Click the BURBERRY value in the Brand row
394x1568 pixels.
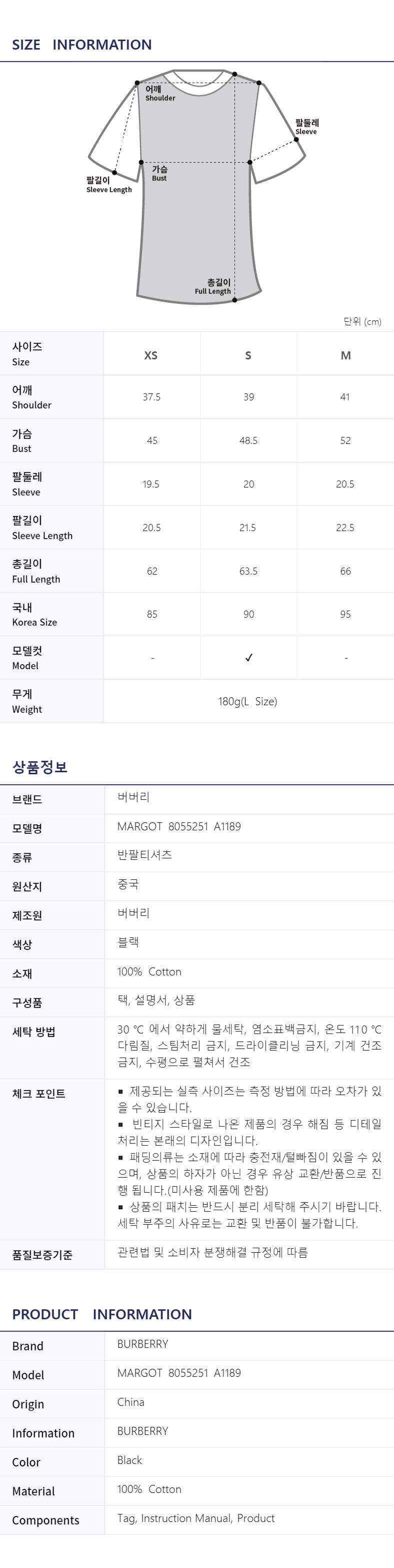coord(142,1343)
